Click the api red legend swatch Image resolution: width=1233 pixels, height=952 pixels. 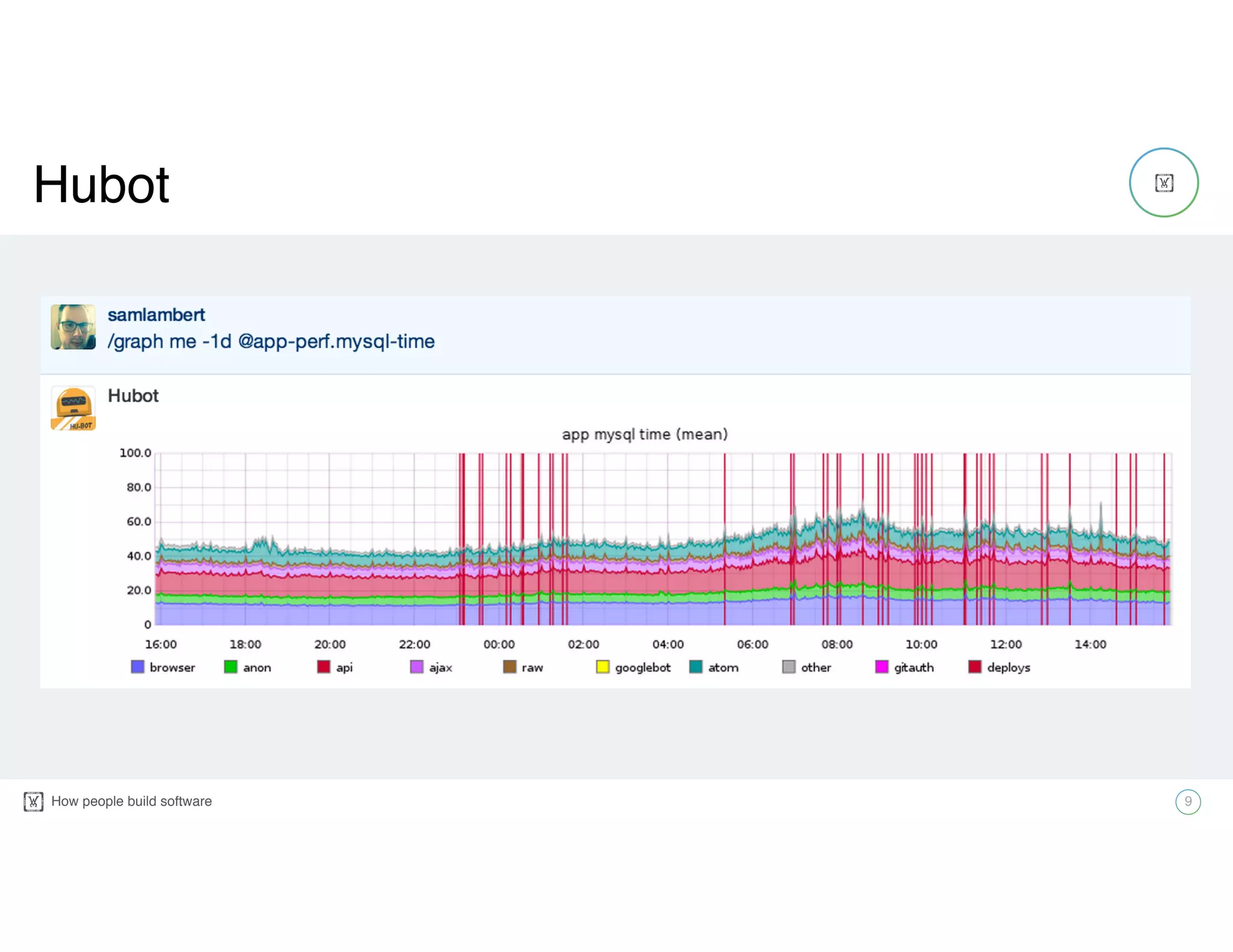324,667
